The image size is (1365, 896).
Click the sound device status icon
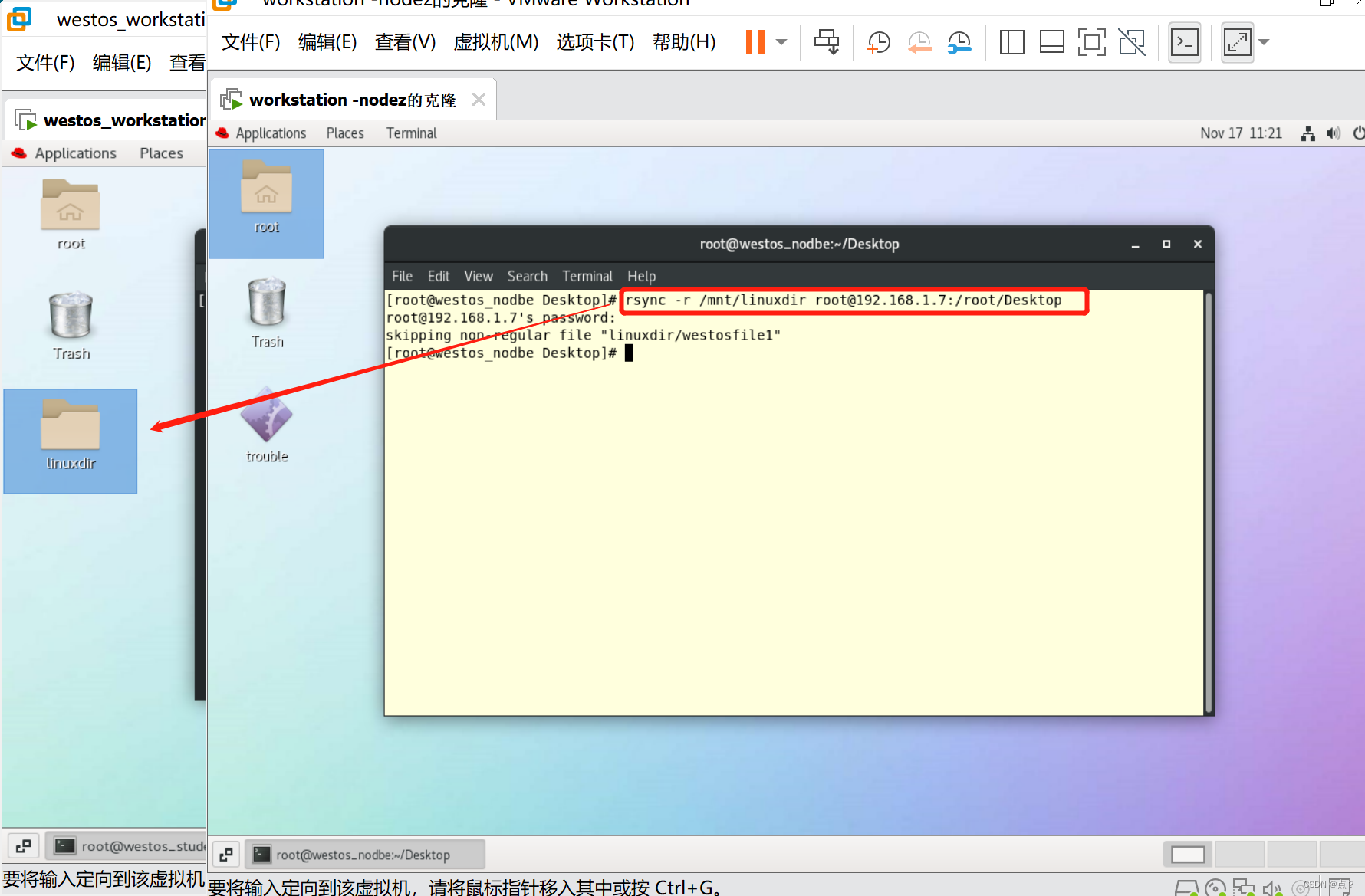coord(1333,133)
